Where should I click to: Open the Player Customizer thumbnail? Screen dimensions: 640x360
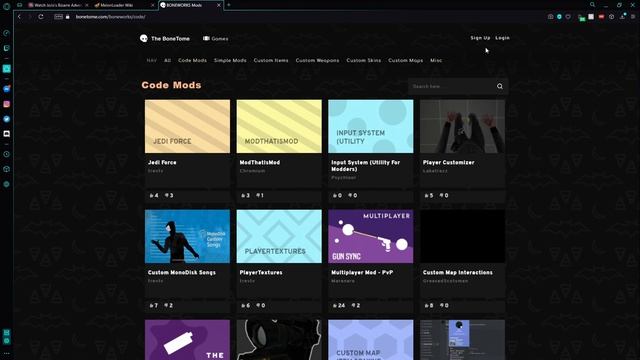462,127
